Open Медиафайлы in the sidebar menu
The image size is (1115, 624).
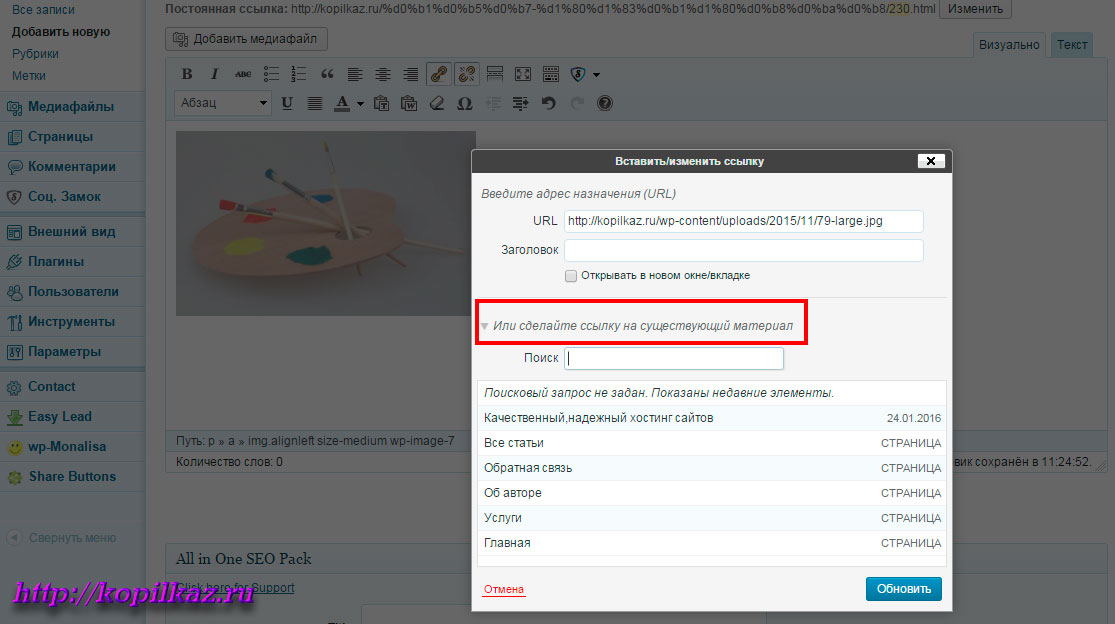point(72,107)
